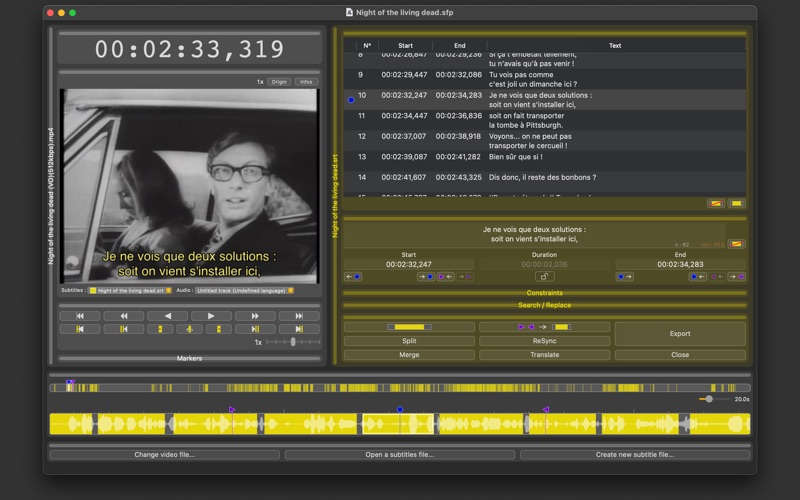The height and width of the screenshot is (500, 800).
Task: Go to the next subtitle icon
Action: (x=255, y=329)
